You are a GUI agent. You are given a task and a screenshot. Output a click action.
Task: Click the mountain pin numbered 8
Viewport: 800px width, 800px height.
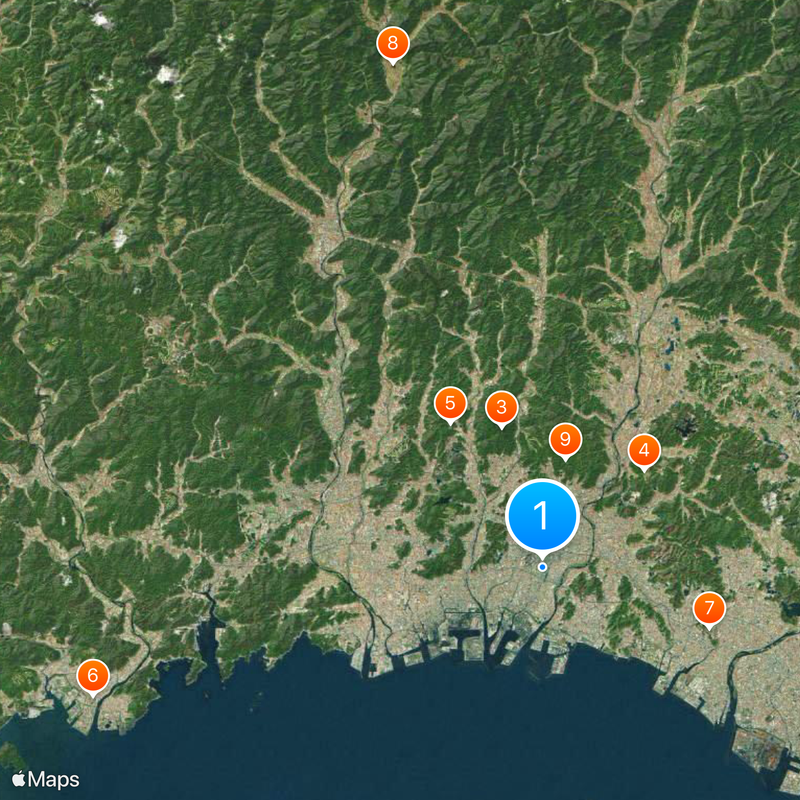(x=392, y=44)
